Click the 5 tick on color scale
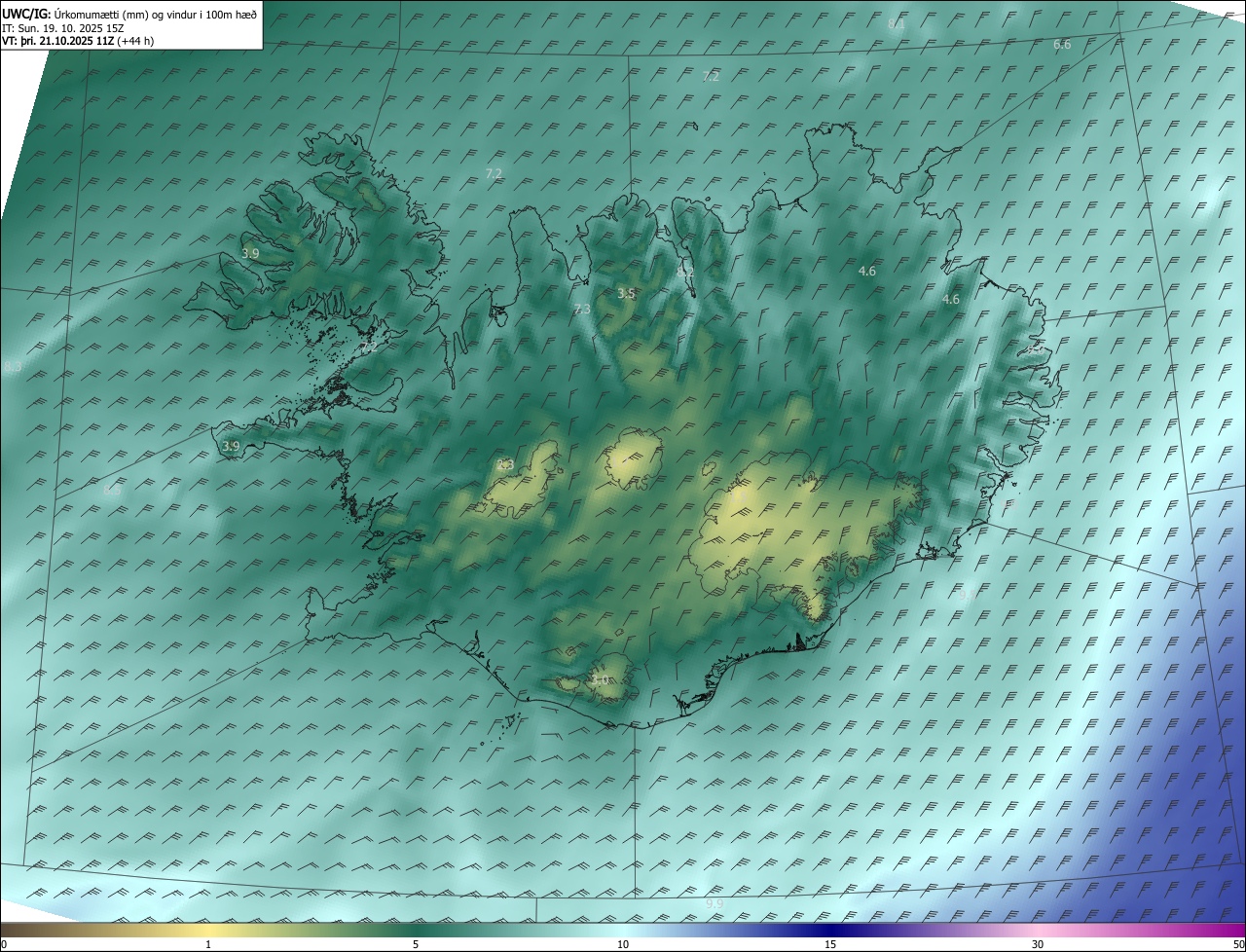The width and height of the screenshot is (1246, 952). [416, 944]
